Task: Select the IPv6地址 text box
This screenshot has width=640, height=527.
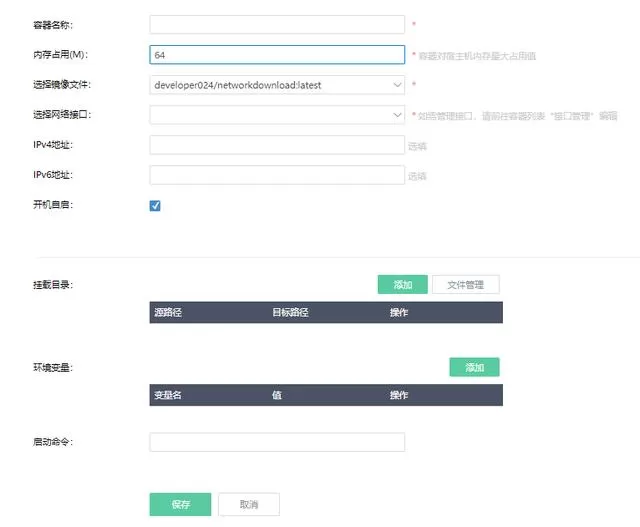Action: tap(277, 175)
